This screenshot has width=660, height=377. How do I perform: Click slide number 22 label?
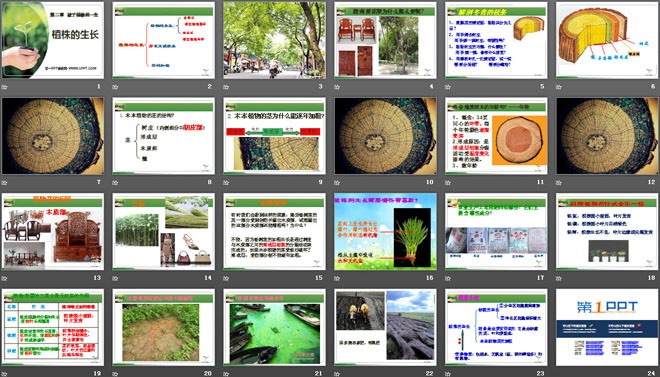[429, 373]
